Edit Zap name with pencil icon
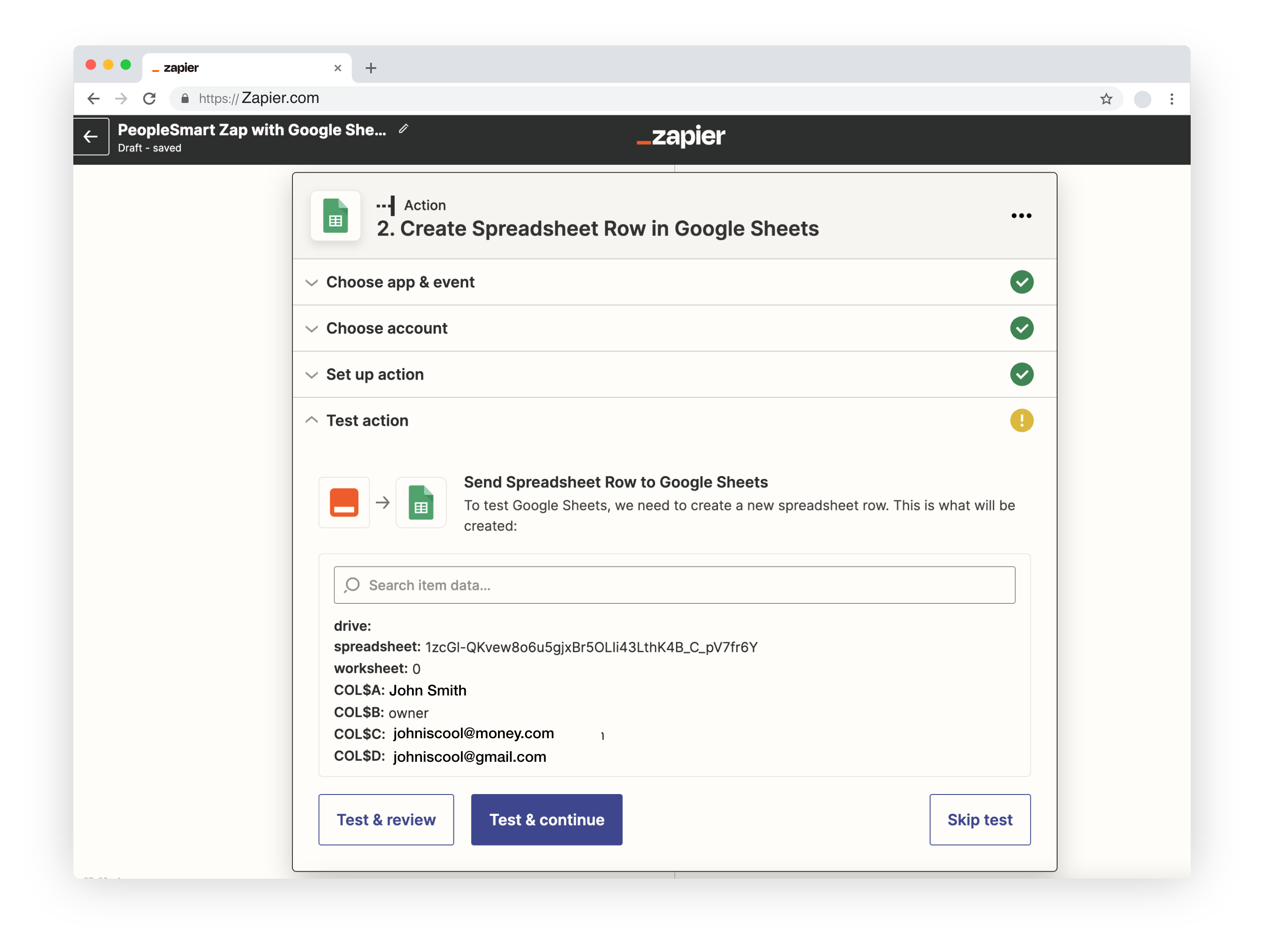 click(403, 129)
